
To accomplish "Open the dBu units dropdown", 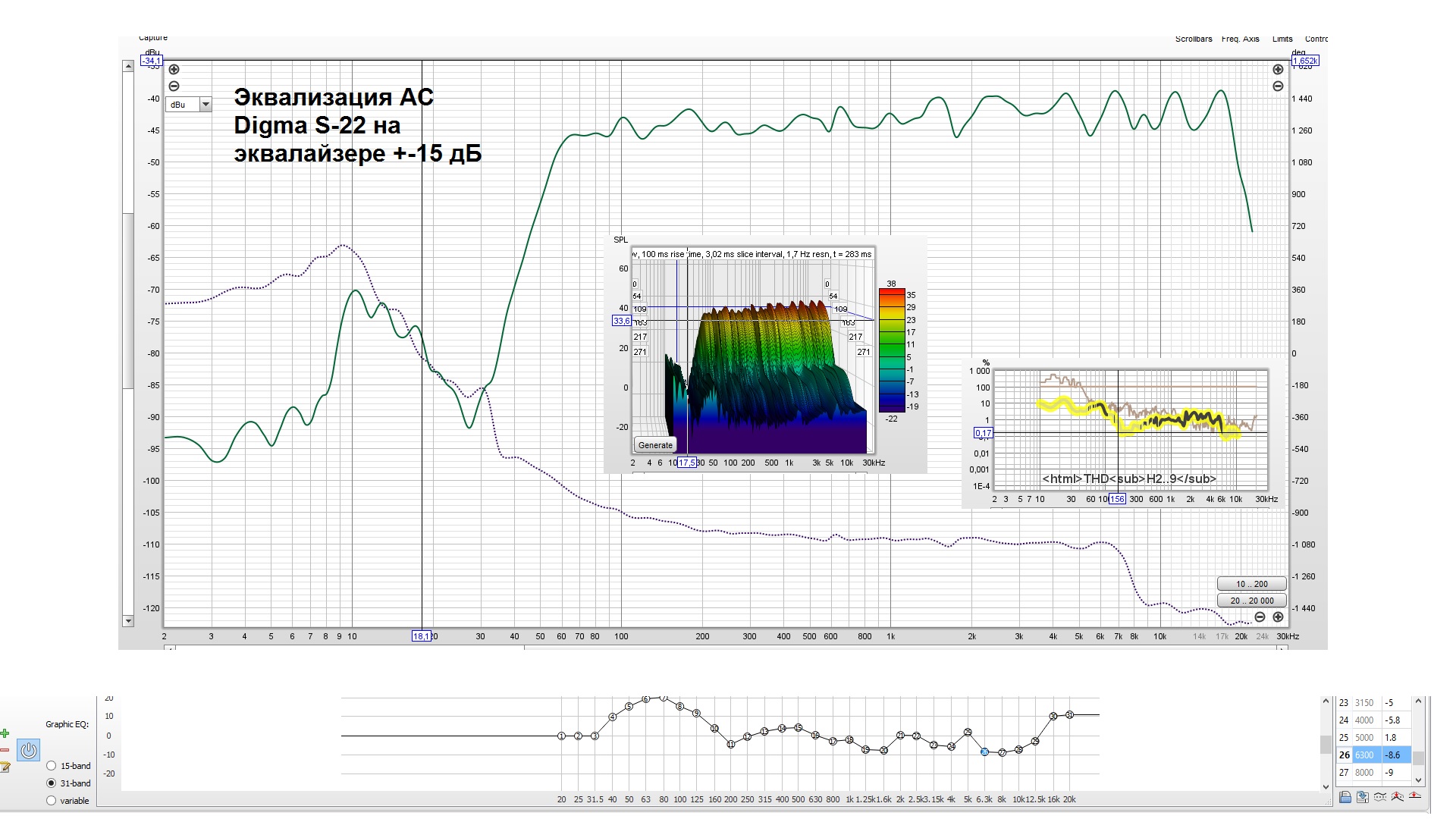I will 205,105.
